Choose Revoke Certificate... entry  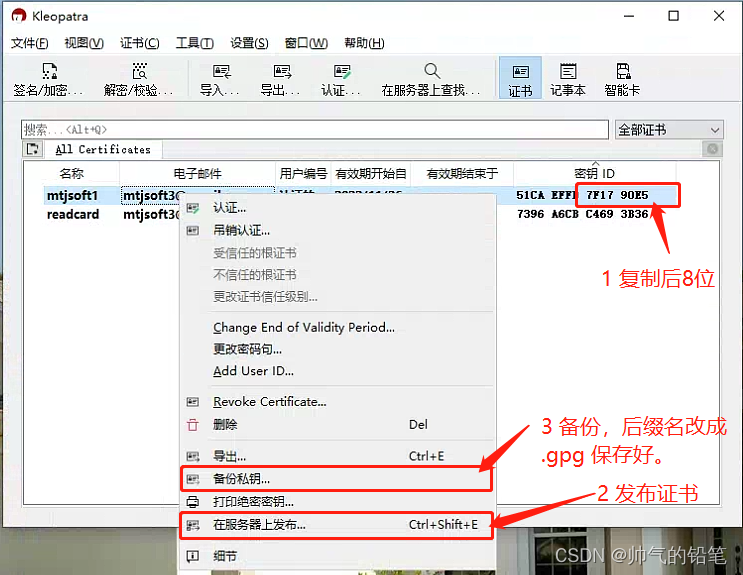337,402
